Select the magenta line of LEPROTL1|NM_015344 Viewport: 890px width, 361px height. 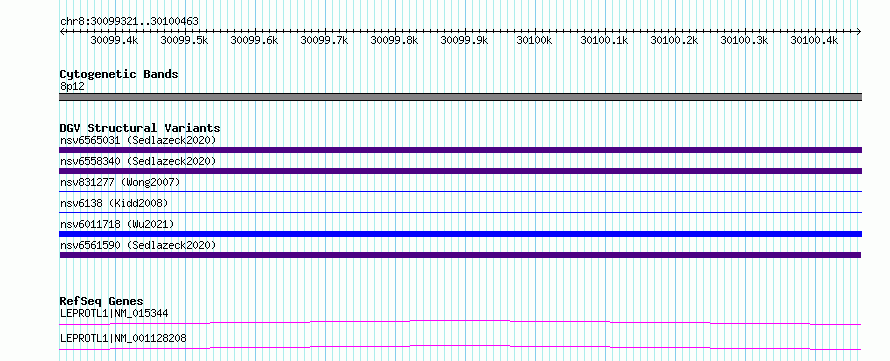pyautogui.click(x=460, y=322)
